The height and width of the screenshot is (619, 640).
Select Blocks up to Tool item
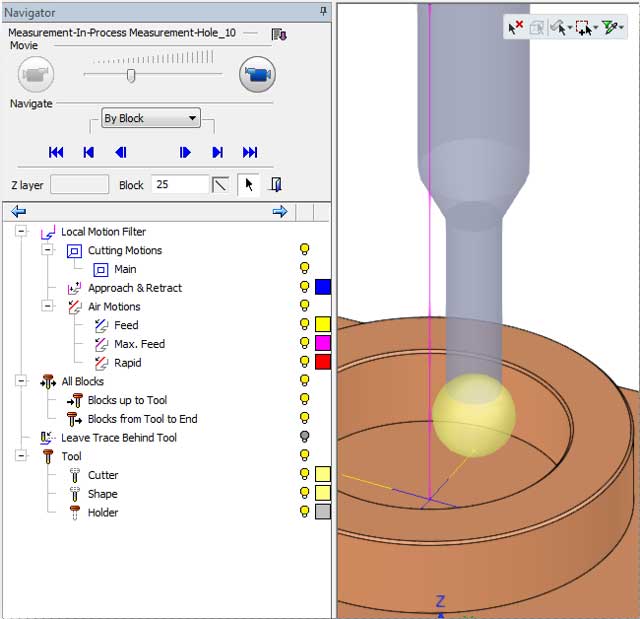127,400
